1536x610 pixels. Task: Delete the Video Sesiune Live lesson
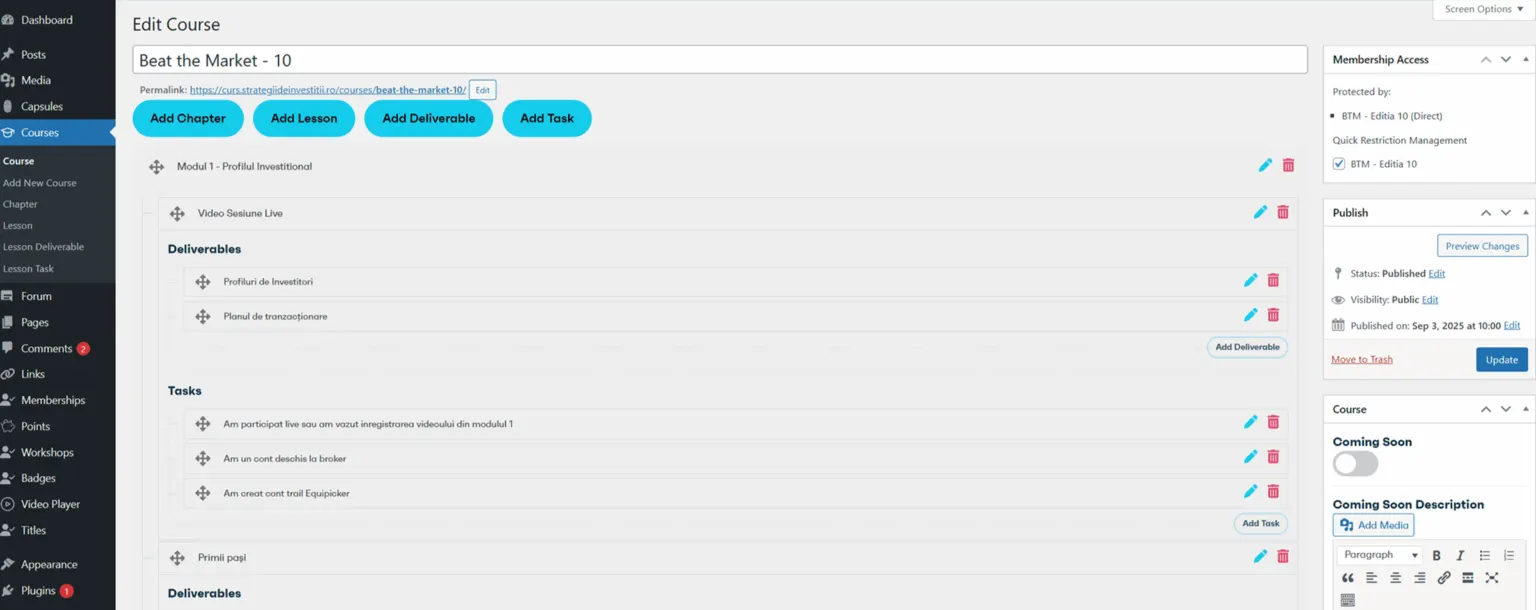pyautogui.click(x=1283, y=212)
